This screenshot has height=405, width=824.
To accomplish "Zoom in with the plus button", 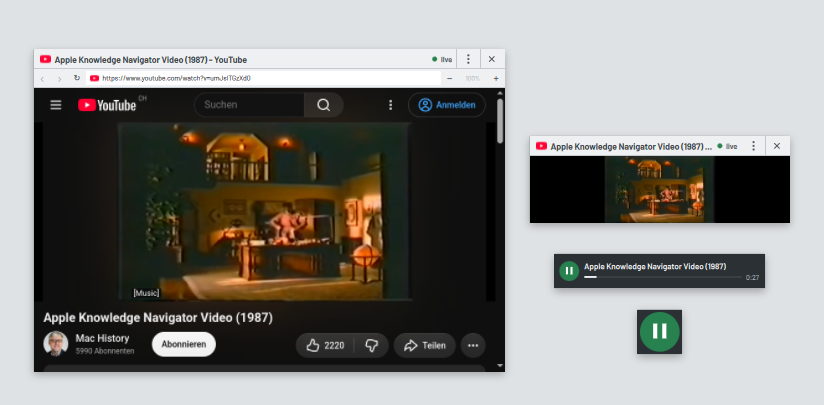I will click(496, 78).
